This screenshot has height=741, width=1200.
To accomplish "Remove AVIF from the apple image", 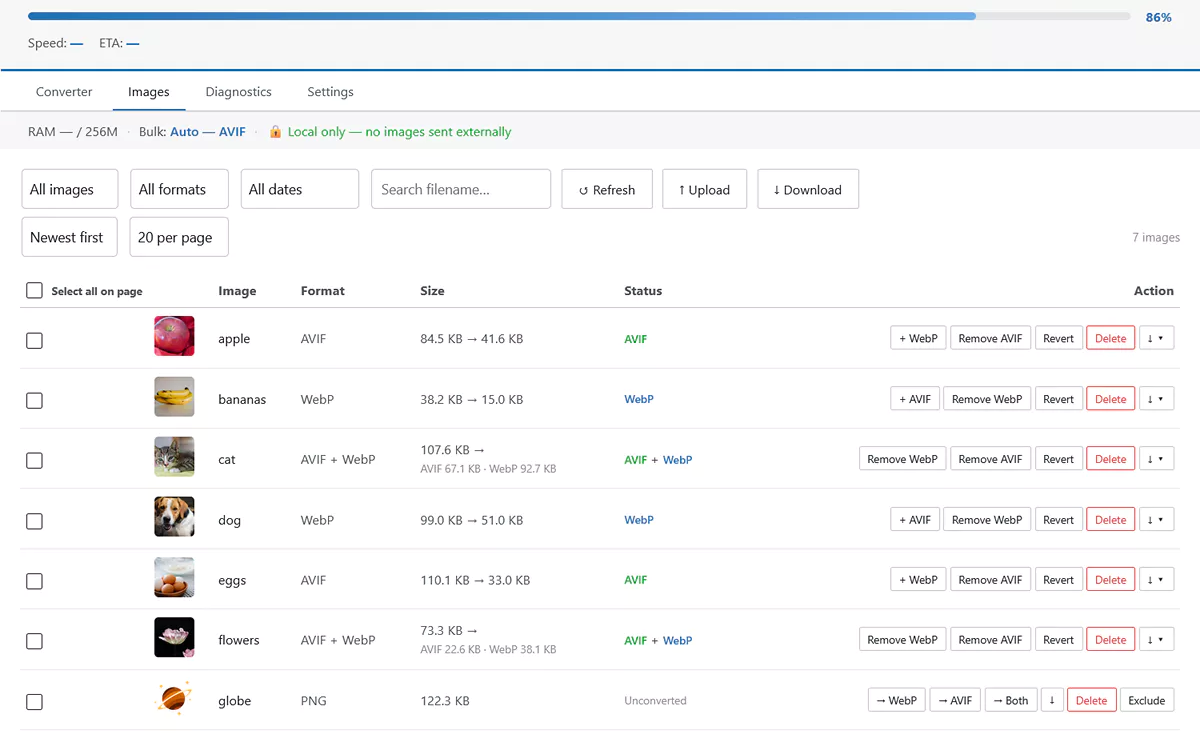I will click(990, 338).
